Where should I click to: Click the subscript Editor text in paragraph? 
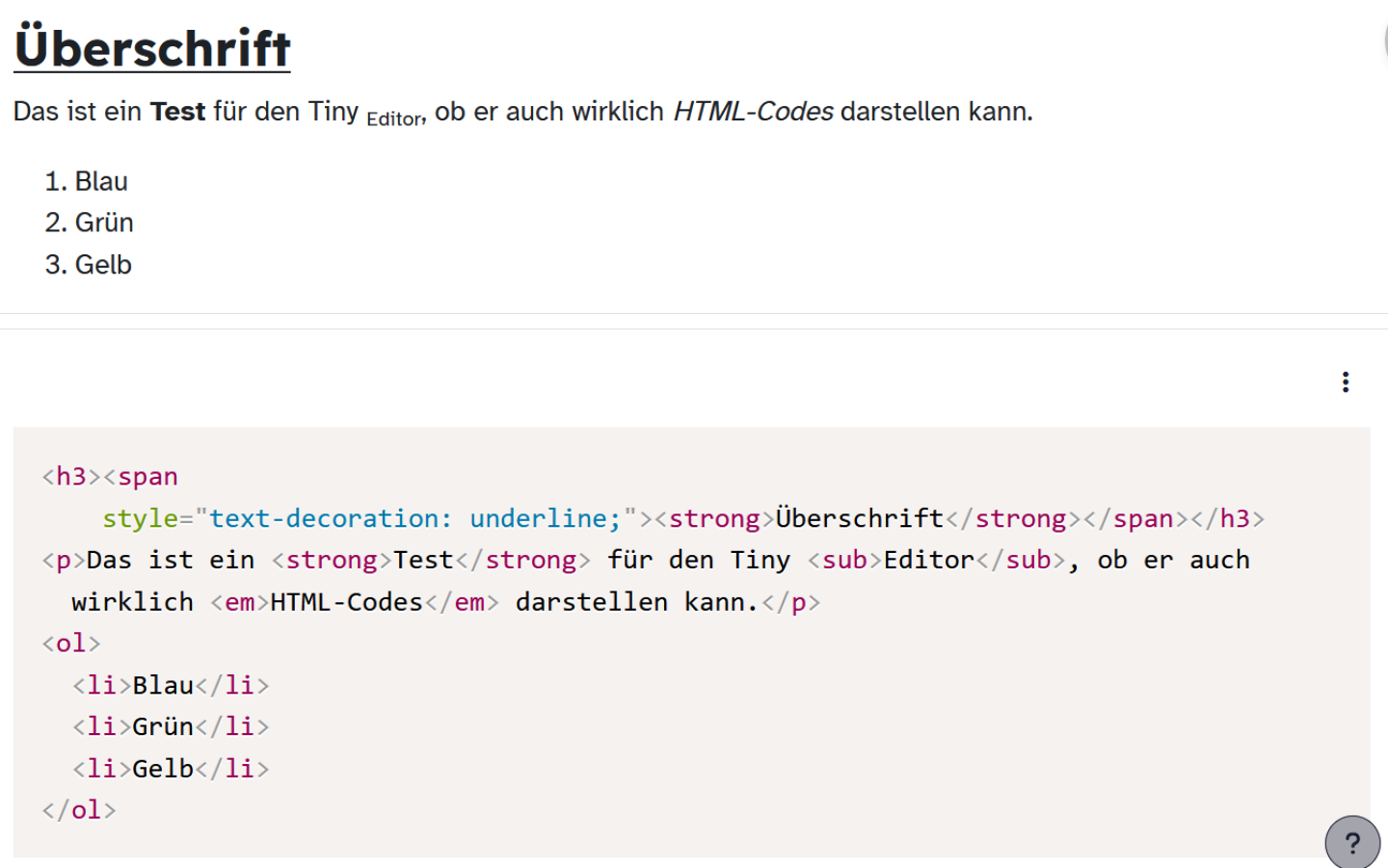pos(392,118)
